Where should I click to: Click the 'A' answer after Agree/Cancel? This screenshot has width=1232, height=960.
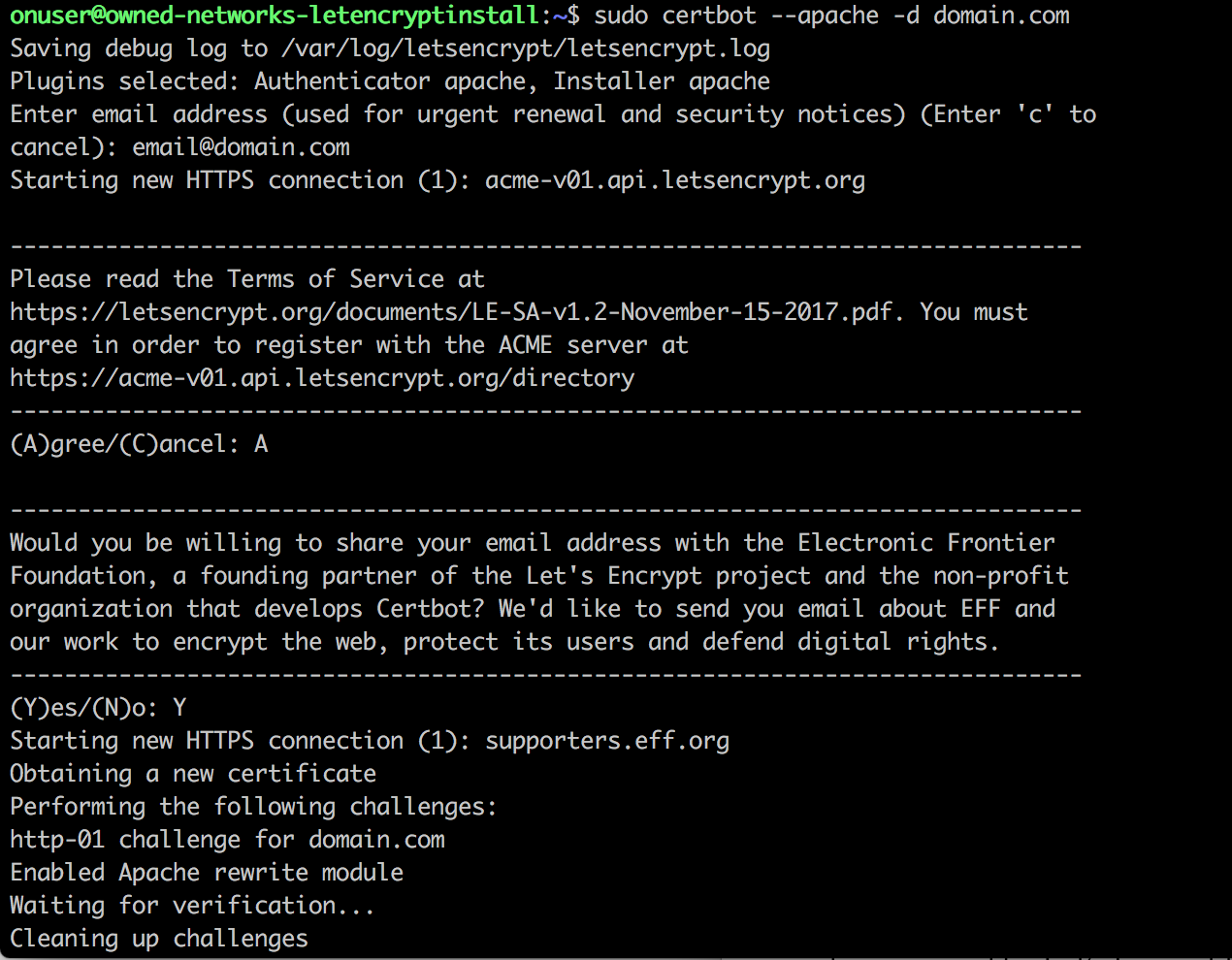point(261,444)
